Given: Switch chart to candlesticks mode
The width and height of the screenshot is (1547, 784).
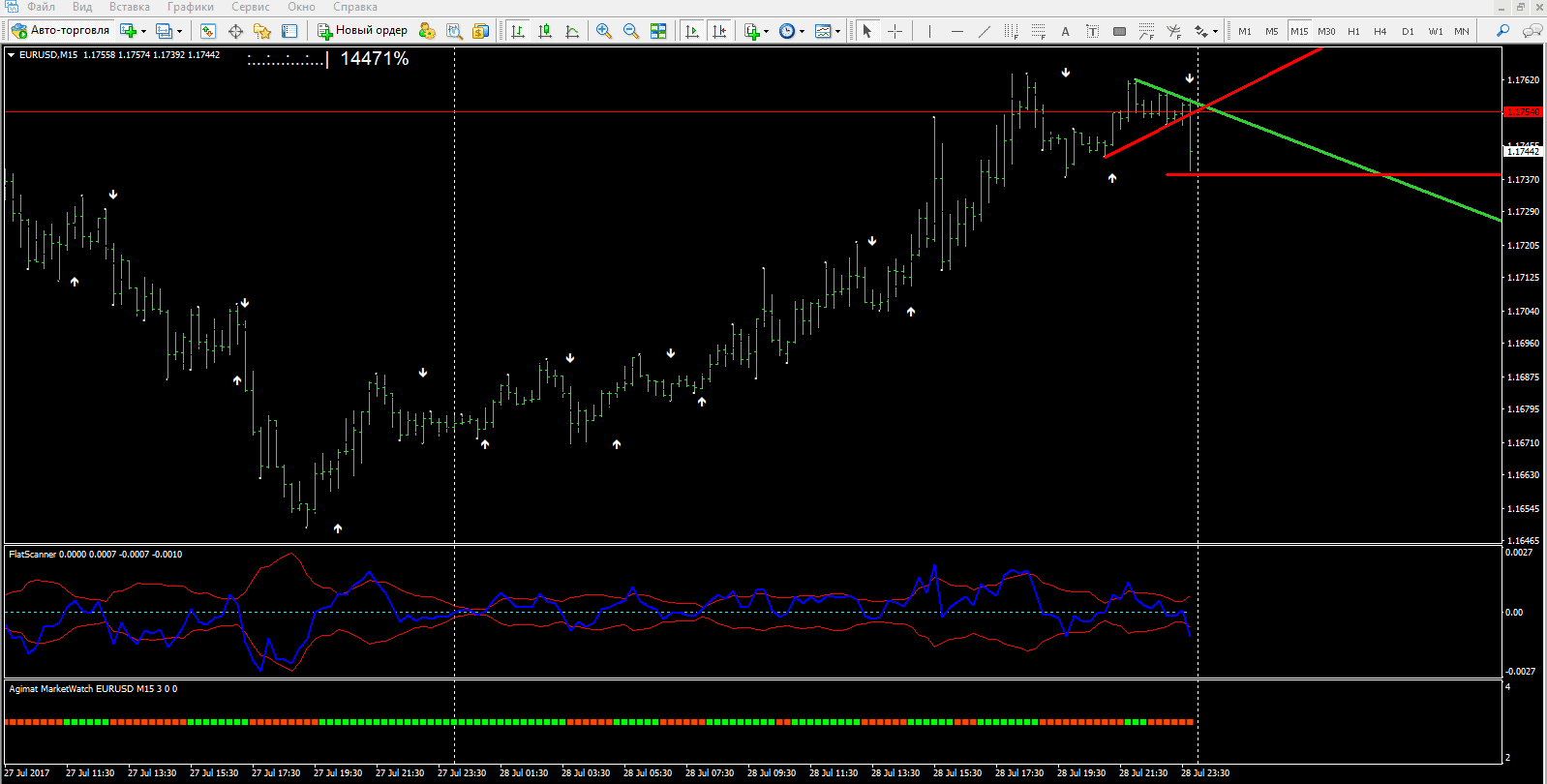Looking at the screenshot, I should [545, 31].
